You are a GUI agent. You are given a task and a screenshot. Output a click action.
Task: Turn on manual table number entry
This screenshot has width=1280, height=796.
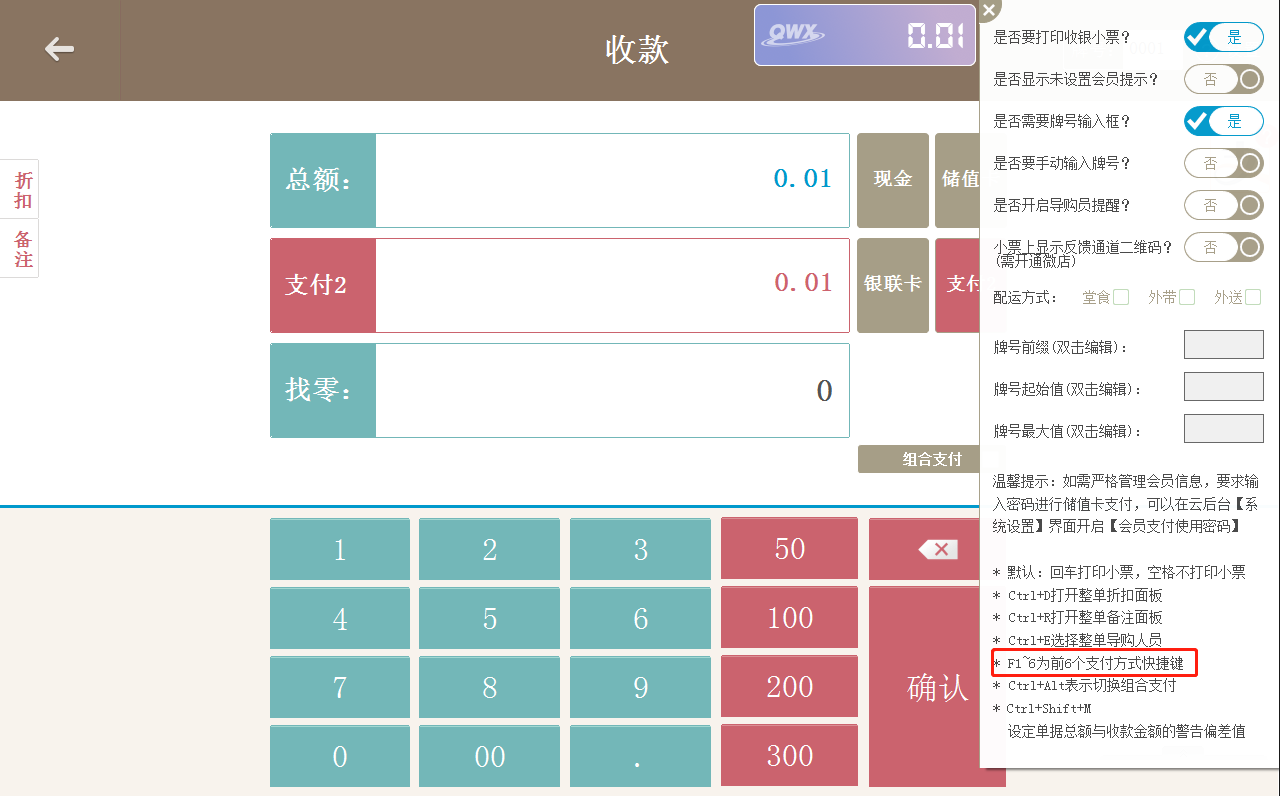pos(1224,163)
